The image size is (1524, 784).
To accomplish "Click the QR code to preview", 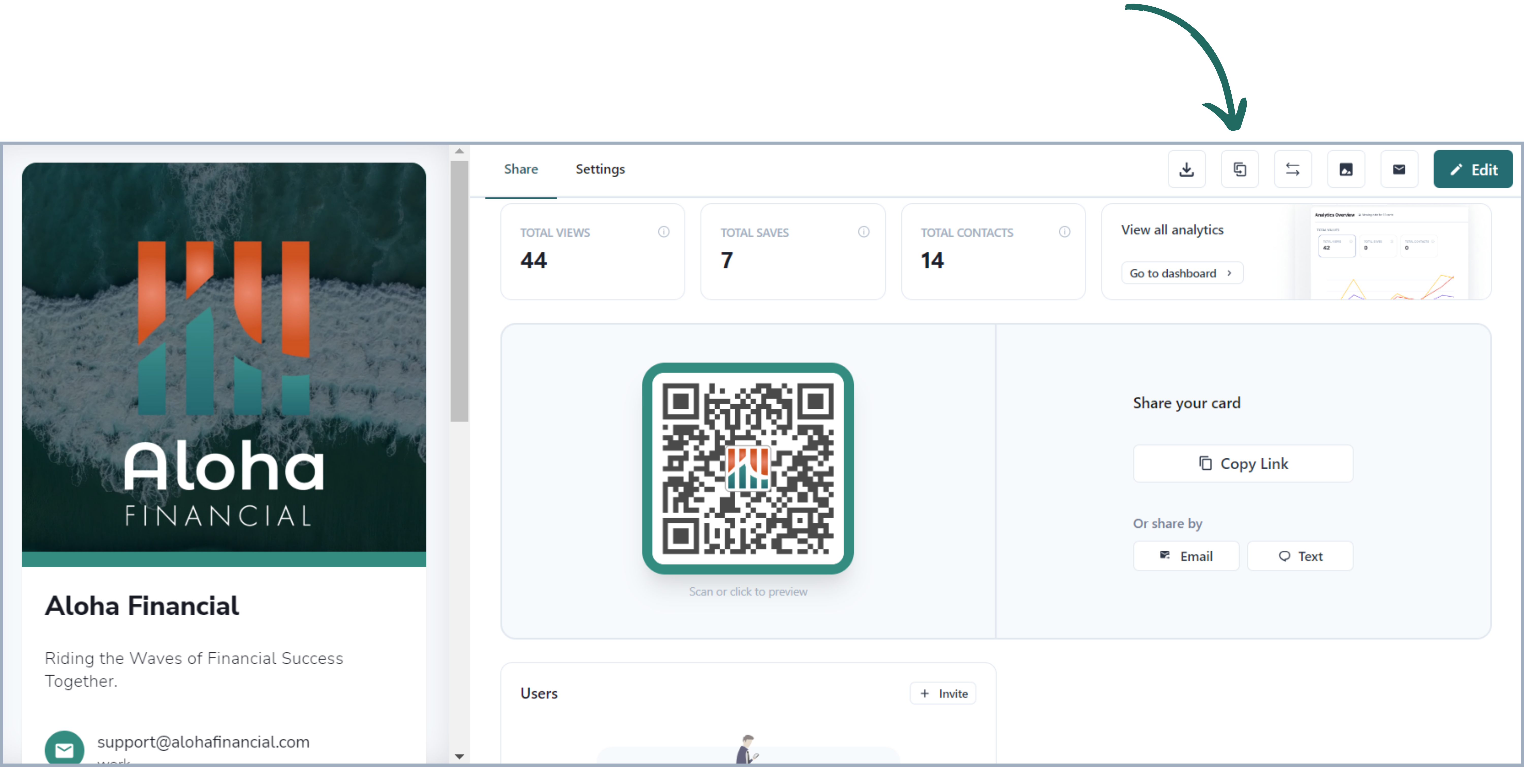I will coord(747,468).
